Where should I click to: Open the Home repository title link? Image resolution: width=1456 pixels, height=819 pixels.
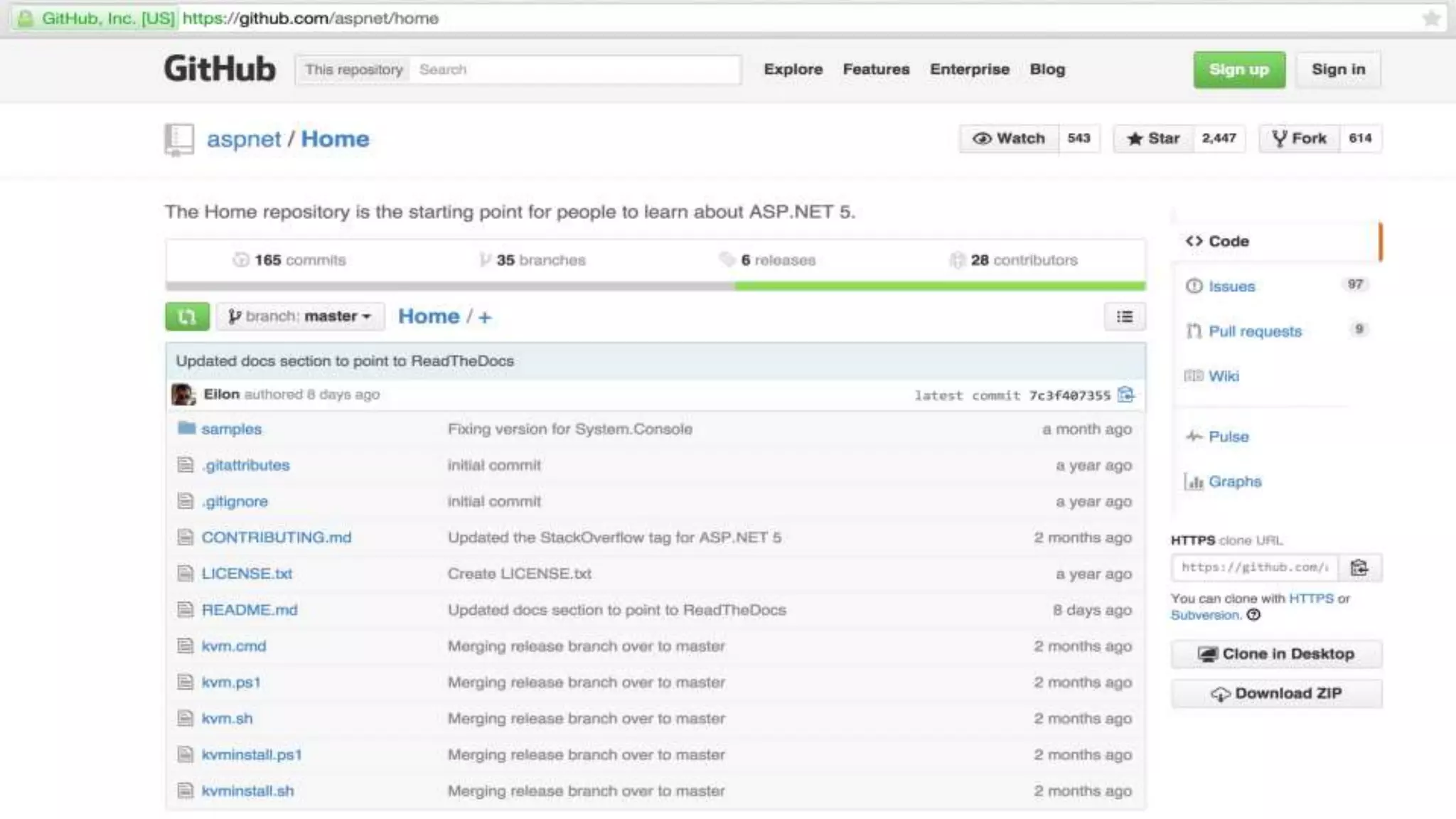pyautogui.click(x=335, y=139)
